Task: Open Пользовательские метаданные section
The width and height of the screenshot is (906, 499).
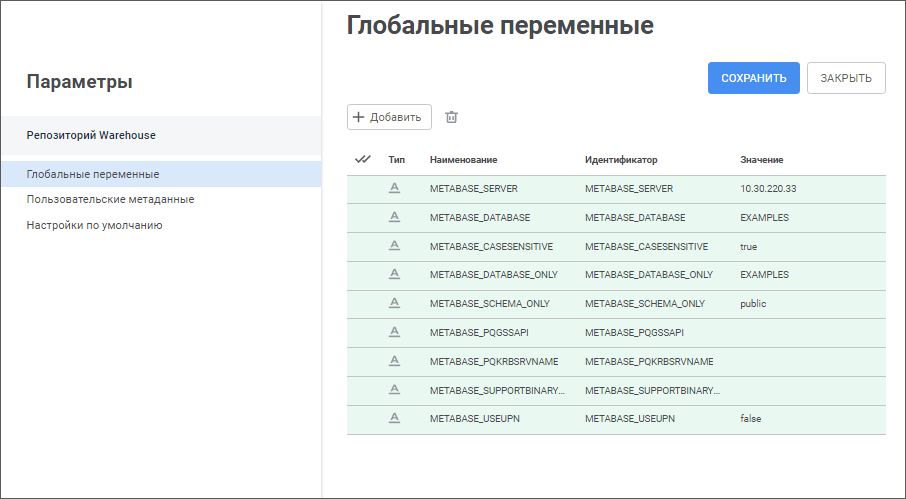Action: (x=110, y=199)
